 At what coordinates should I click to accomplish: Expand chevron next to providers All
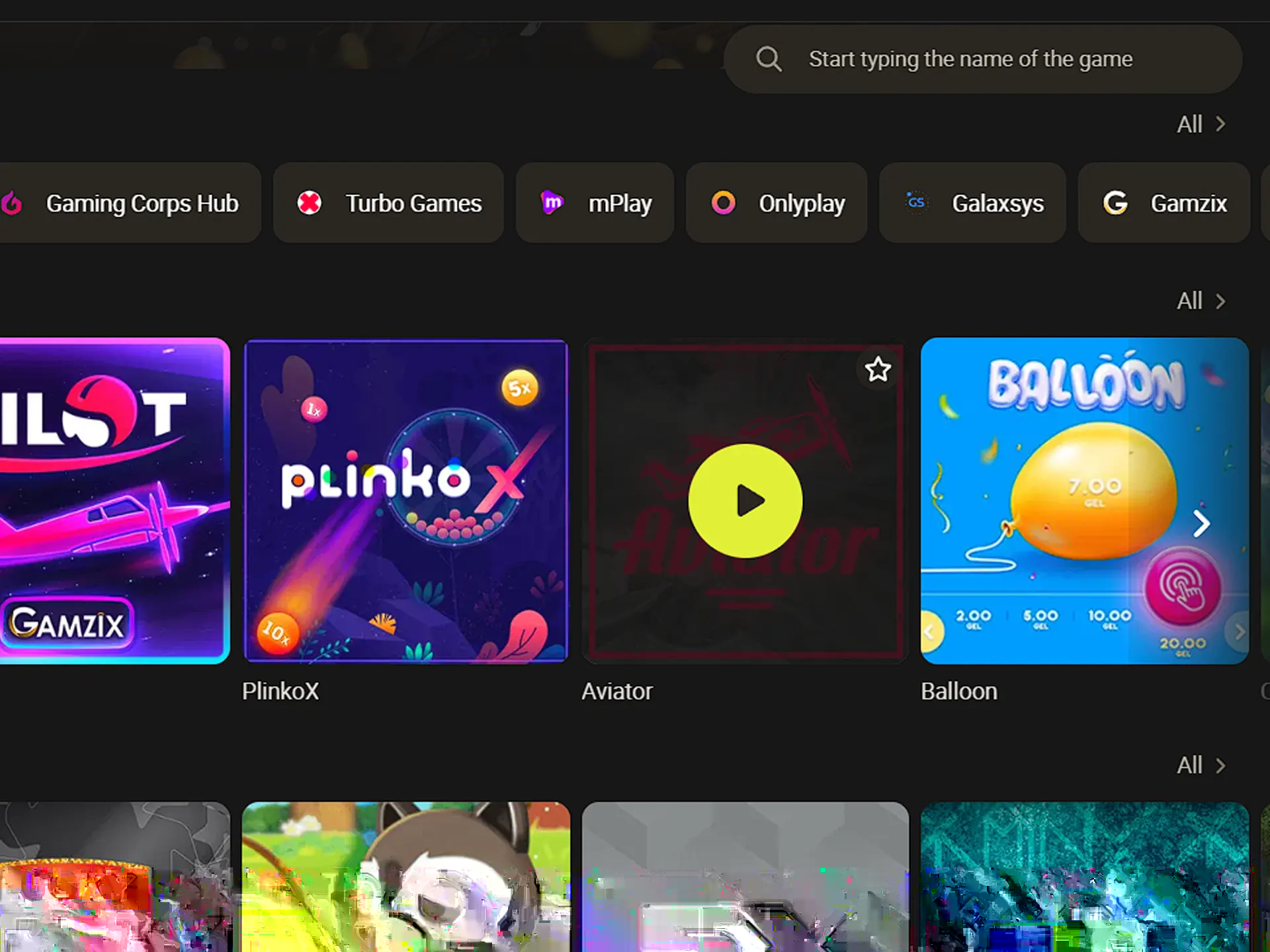tap(1221, 124)
